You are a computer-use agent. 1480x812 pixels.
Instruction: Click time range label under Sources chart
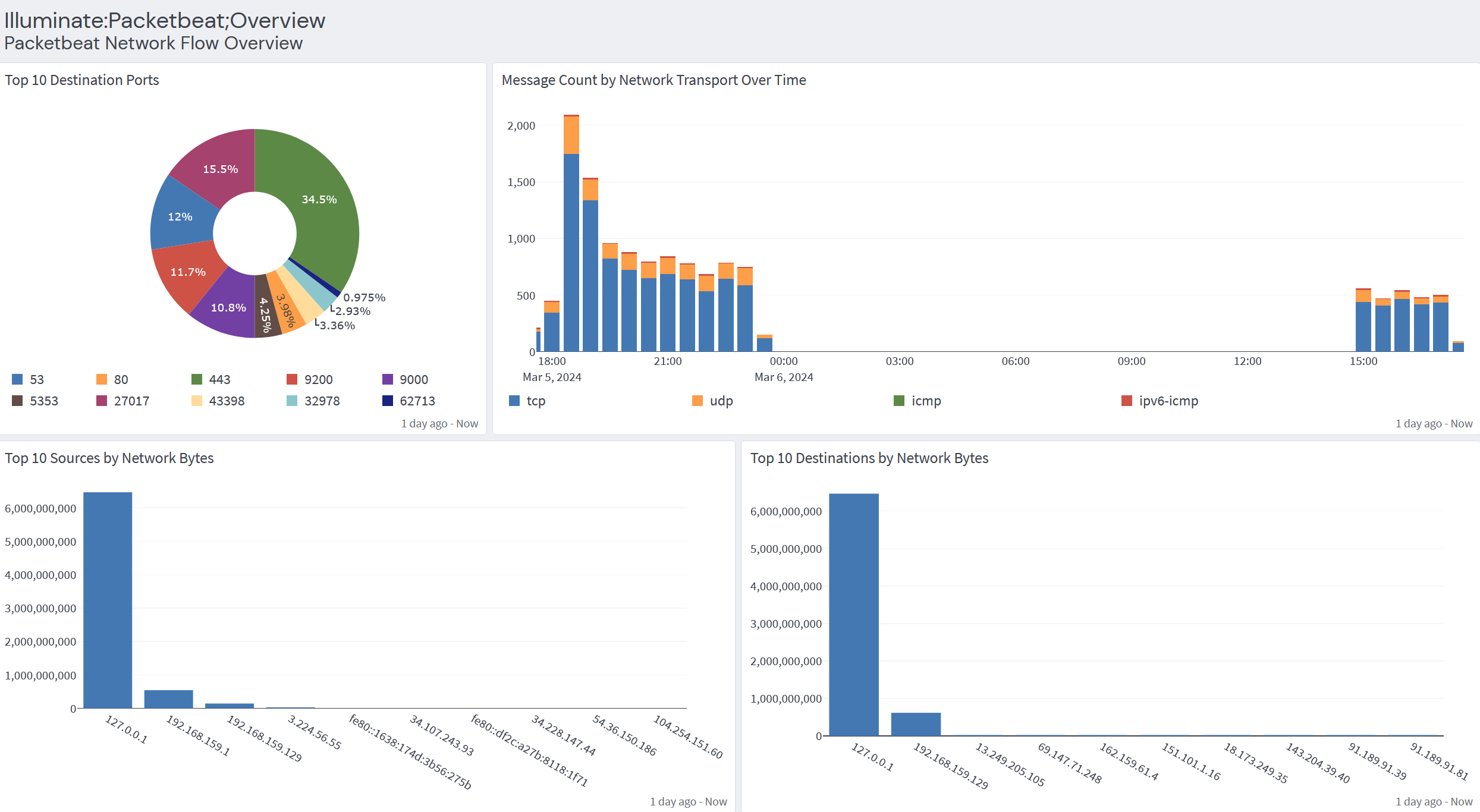pos(689,801)
